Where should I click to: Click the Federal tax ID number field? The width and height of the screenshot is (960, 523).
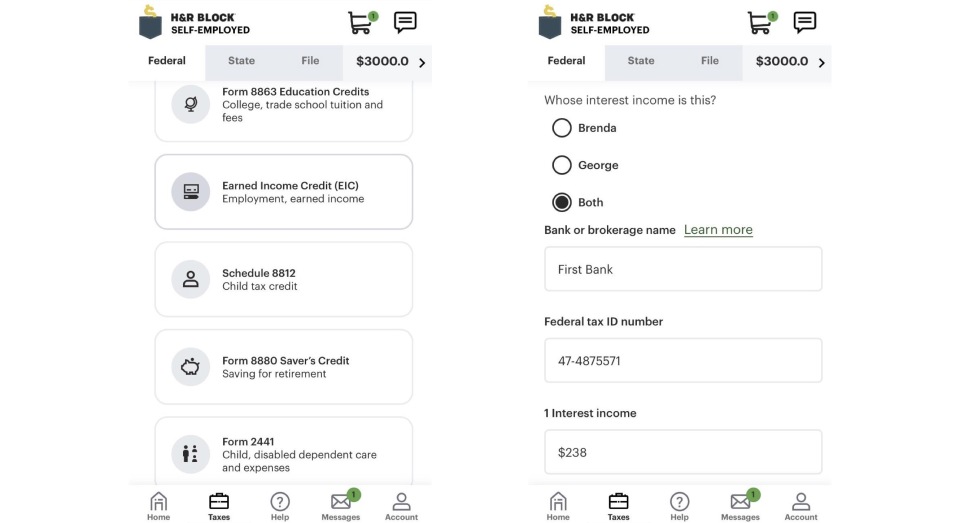point(683,360)
